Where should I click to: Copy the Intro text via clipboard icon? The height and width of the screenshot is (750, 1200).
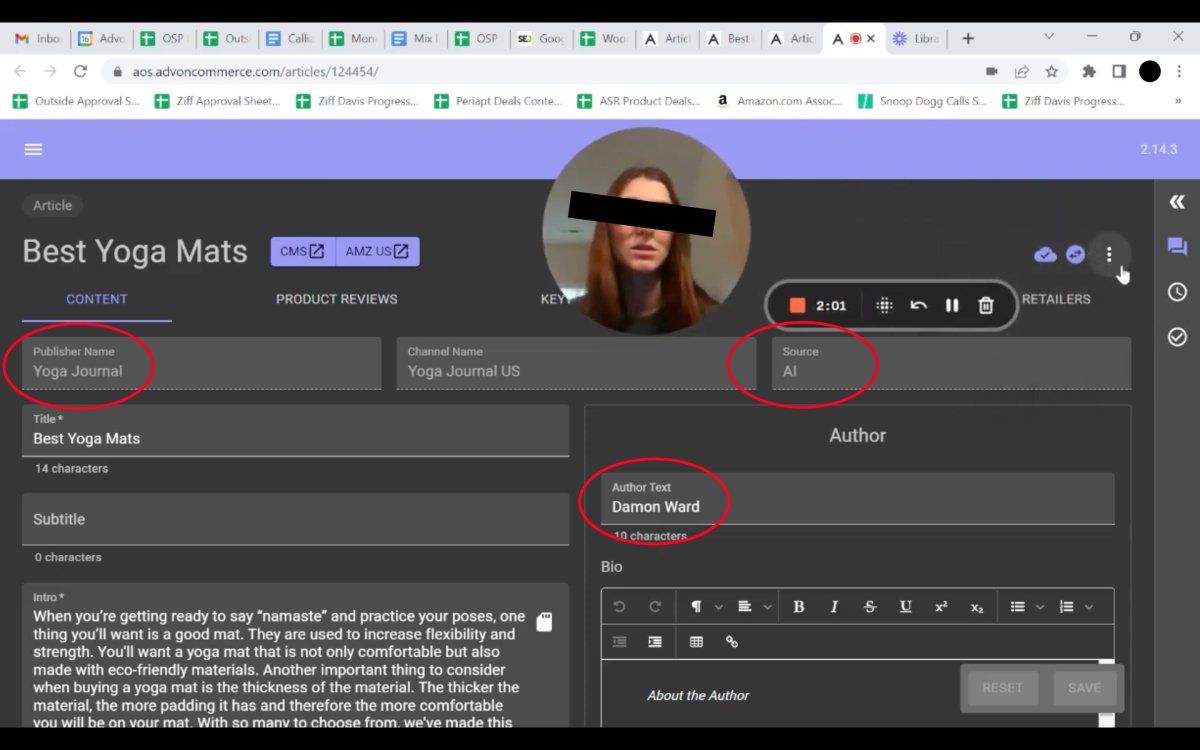click(544, 622)
